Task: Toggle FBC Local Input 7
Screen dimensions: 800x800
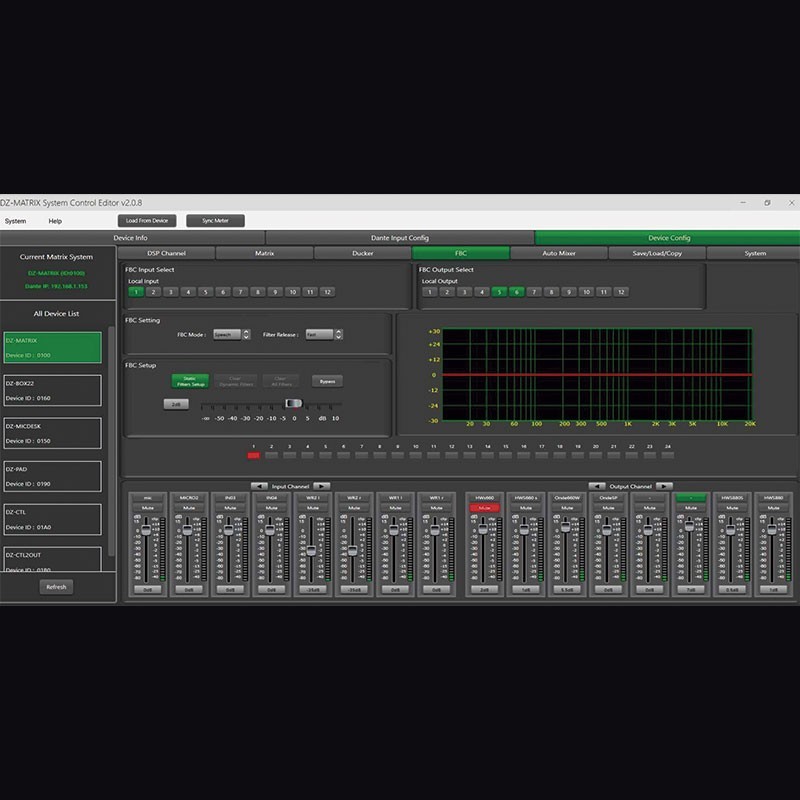Action: pos(240,292)
